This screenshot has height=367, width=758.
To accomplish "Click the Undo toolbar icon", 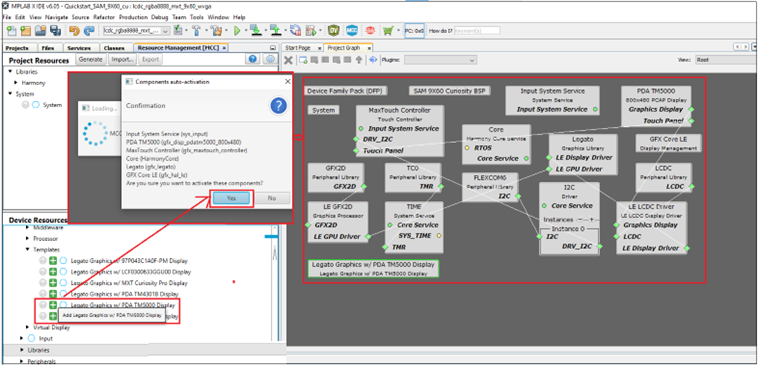I will tap(74, 30).
